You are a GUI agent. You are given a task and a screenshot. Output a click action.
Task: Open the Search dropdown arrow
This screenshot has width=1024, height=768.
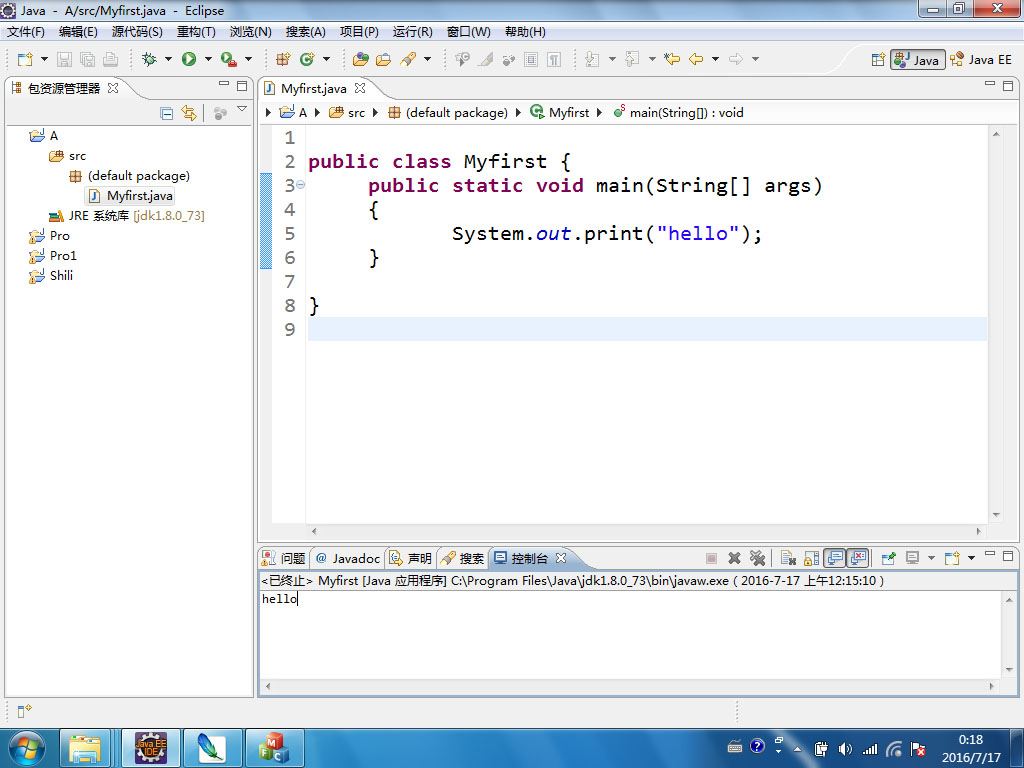click(428, 59)
